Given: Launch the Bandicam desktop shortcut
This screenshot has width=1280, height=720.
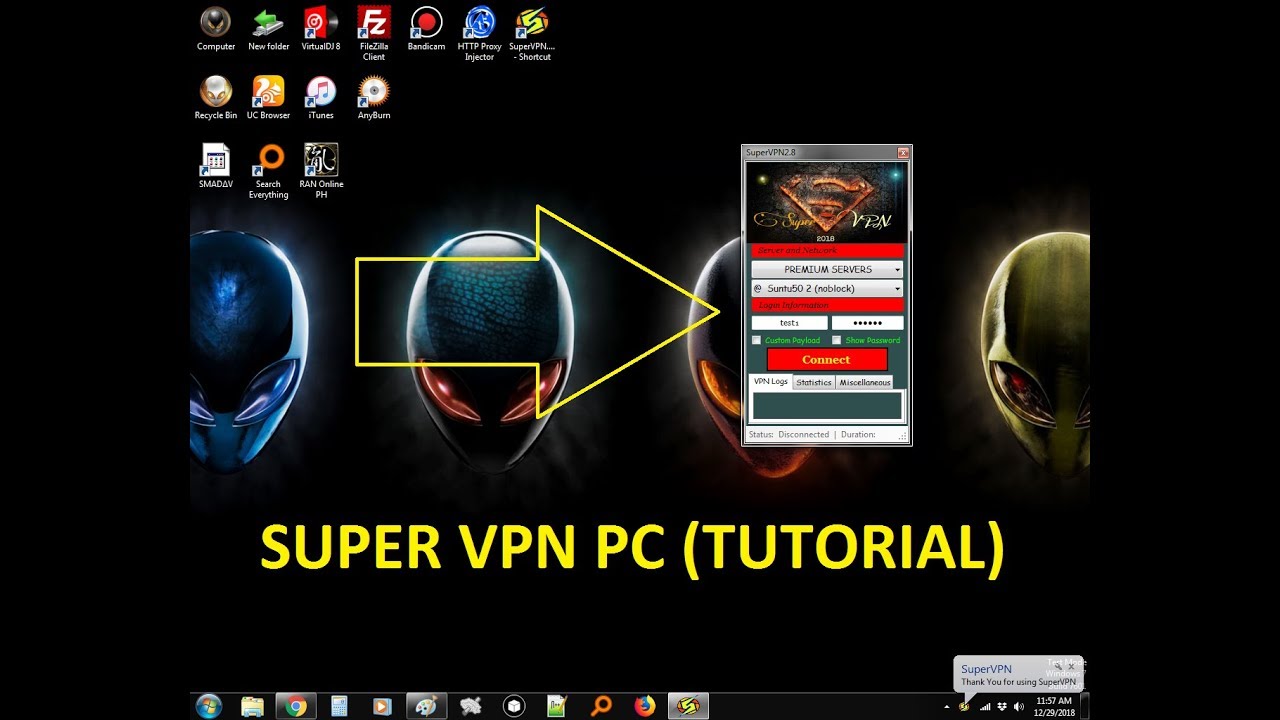Looking at the screenshot, I should 426,29.
